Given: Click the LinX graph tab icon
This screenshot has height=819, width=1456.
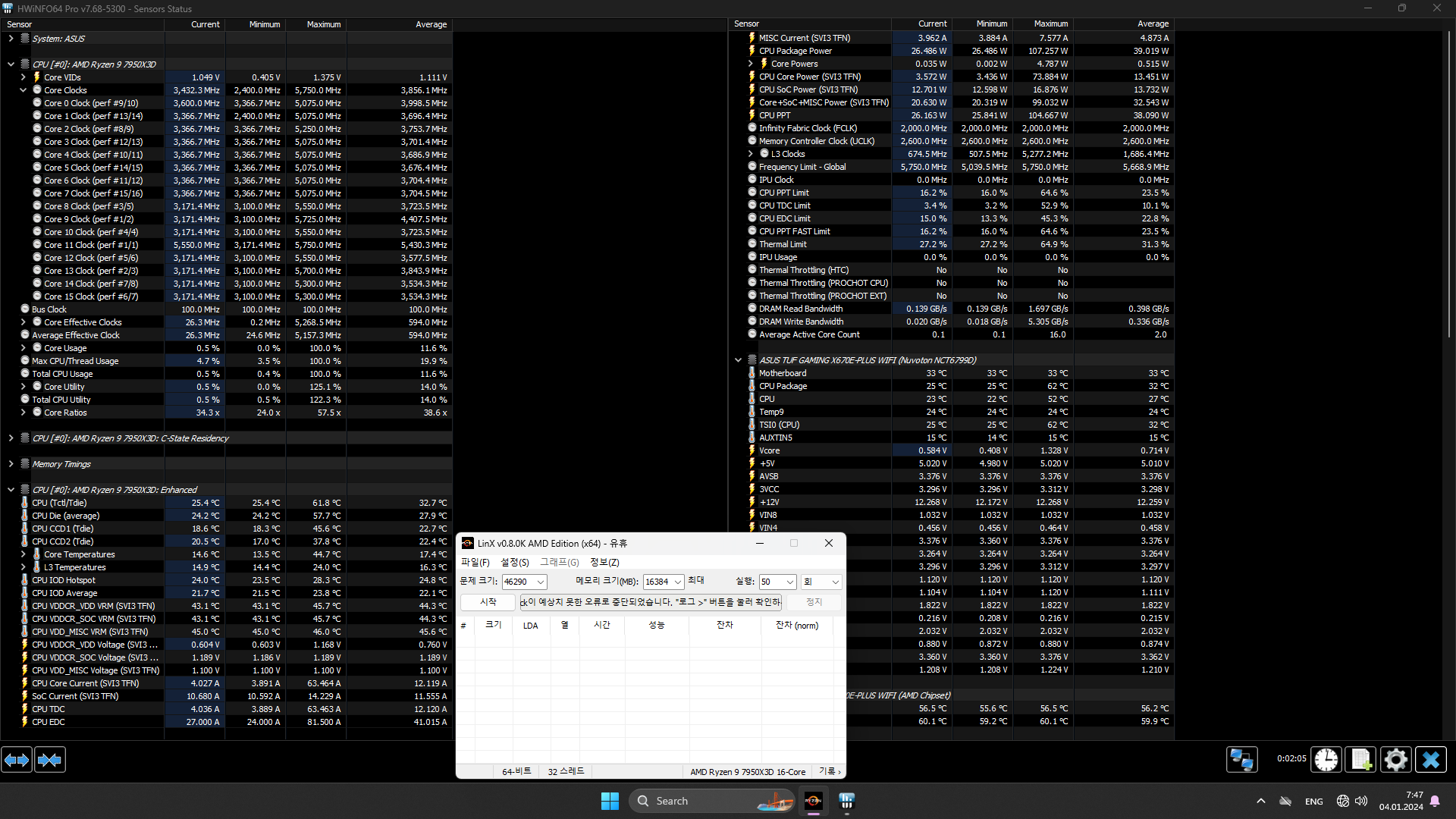Looking at the screenshot, I should tap(558, 562).
